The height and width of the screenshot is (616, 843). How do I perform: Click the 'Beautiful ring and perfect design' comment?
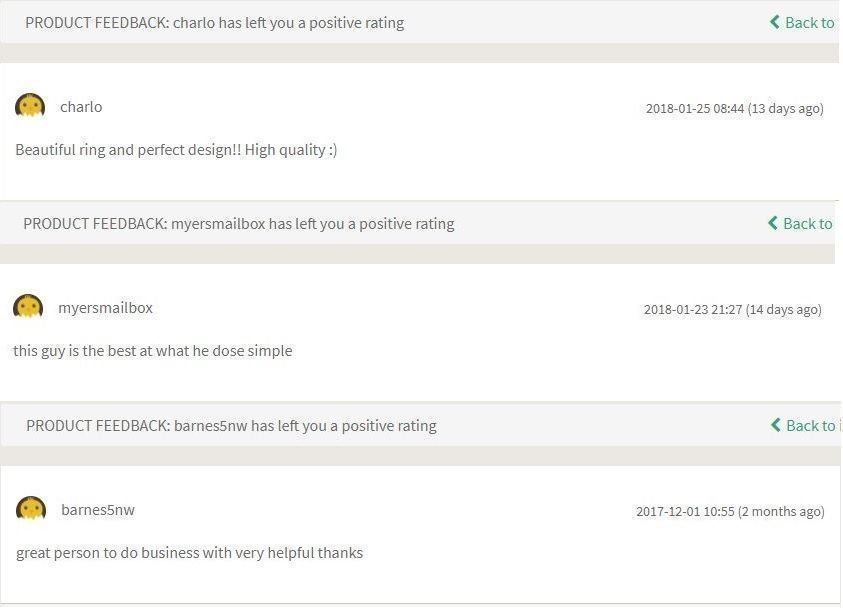coord(176,150)
